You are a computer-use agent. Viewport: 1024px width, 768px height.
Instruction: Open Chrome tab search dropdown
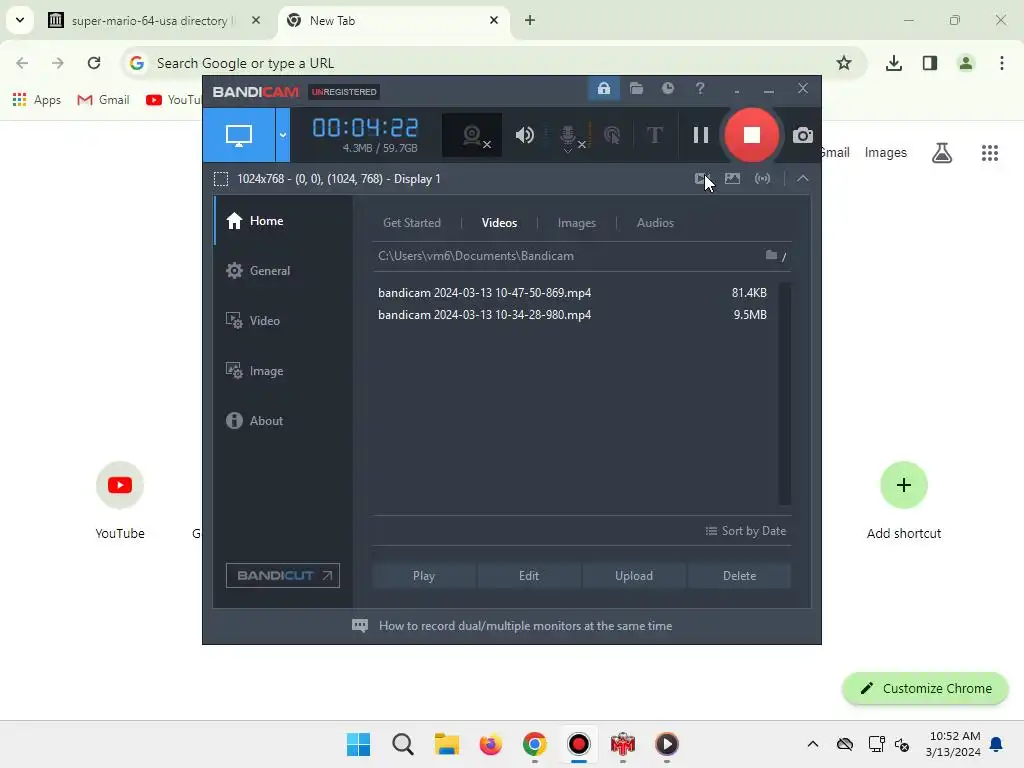click(20, 20)
